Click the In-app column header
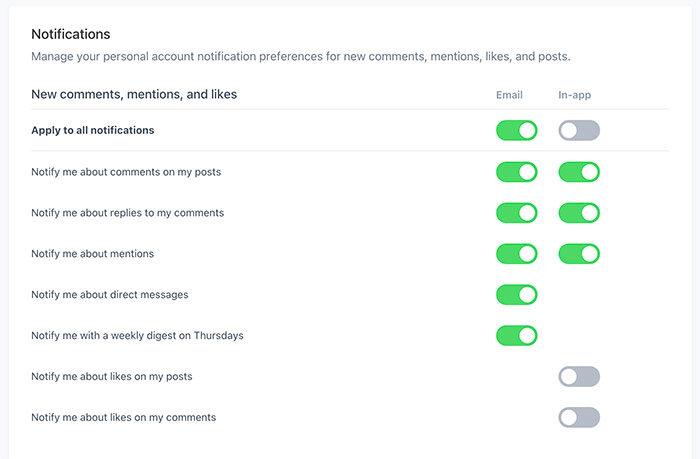This screenshot has width=700, height=459. (575, 95)
